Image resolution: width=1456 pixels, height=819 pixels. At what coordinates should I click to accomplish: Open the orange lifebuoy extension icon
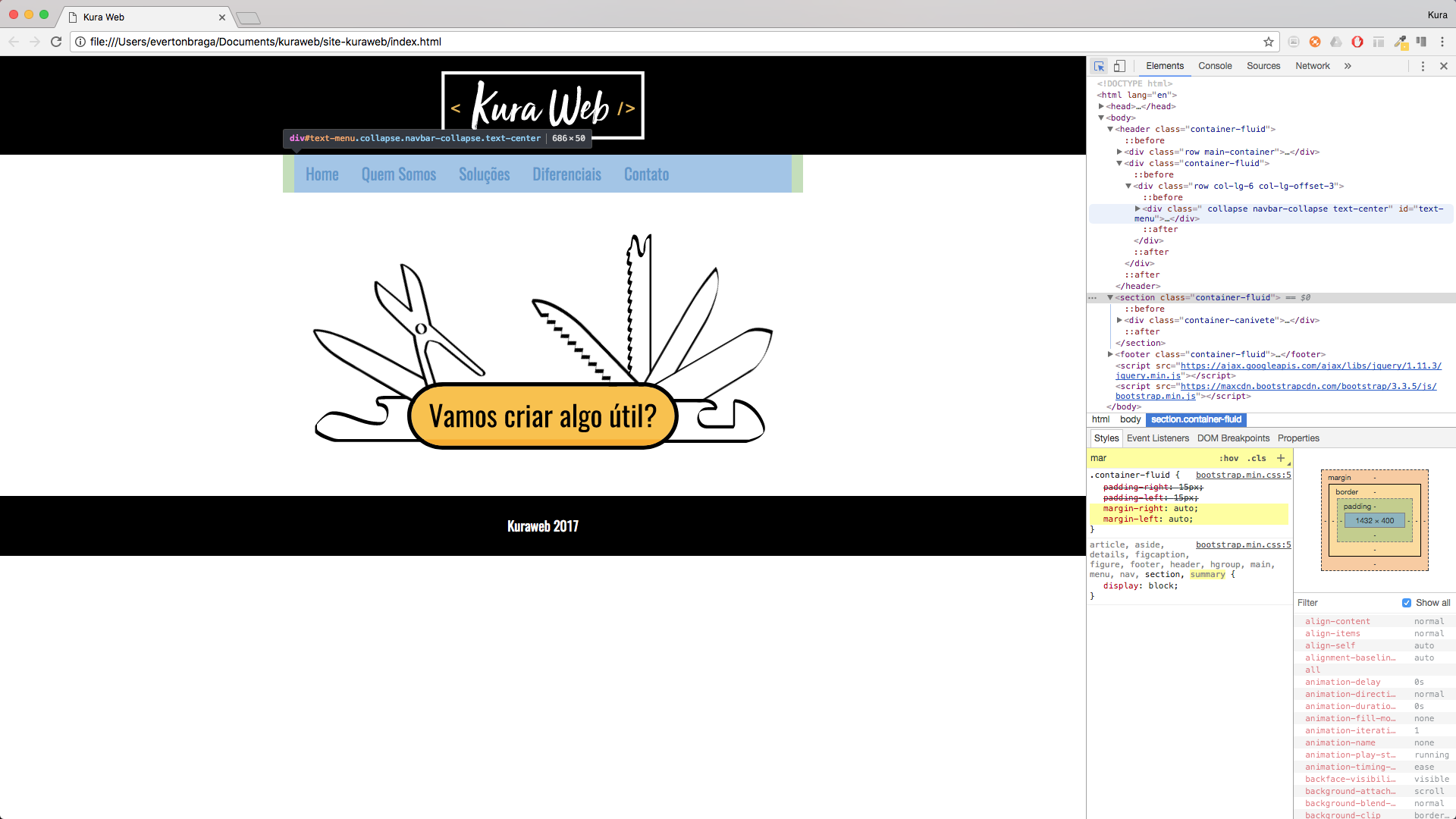click(x=1315, y=42)
